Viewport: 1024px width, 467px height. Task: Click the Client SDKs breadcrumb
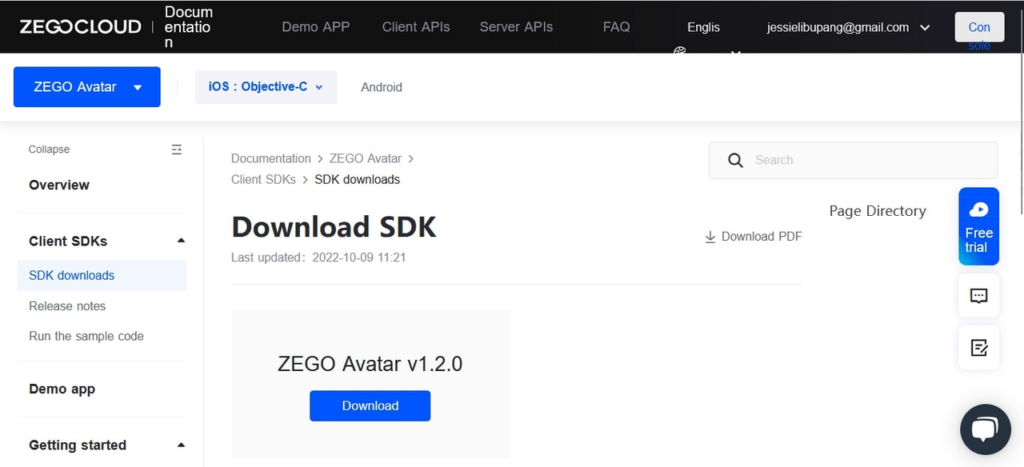pos(263,180)
